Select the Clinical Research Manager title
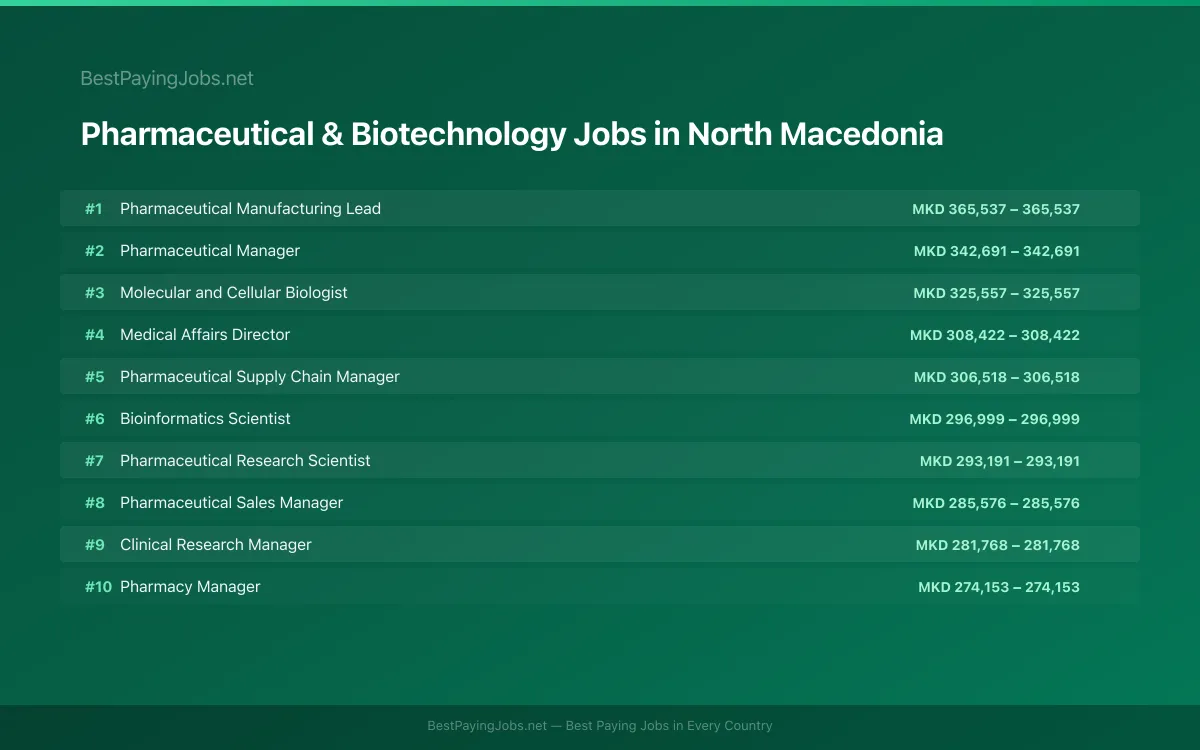 click(216, 545)
